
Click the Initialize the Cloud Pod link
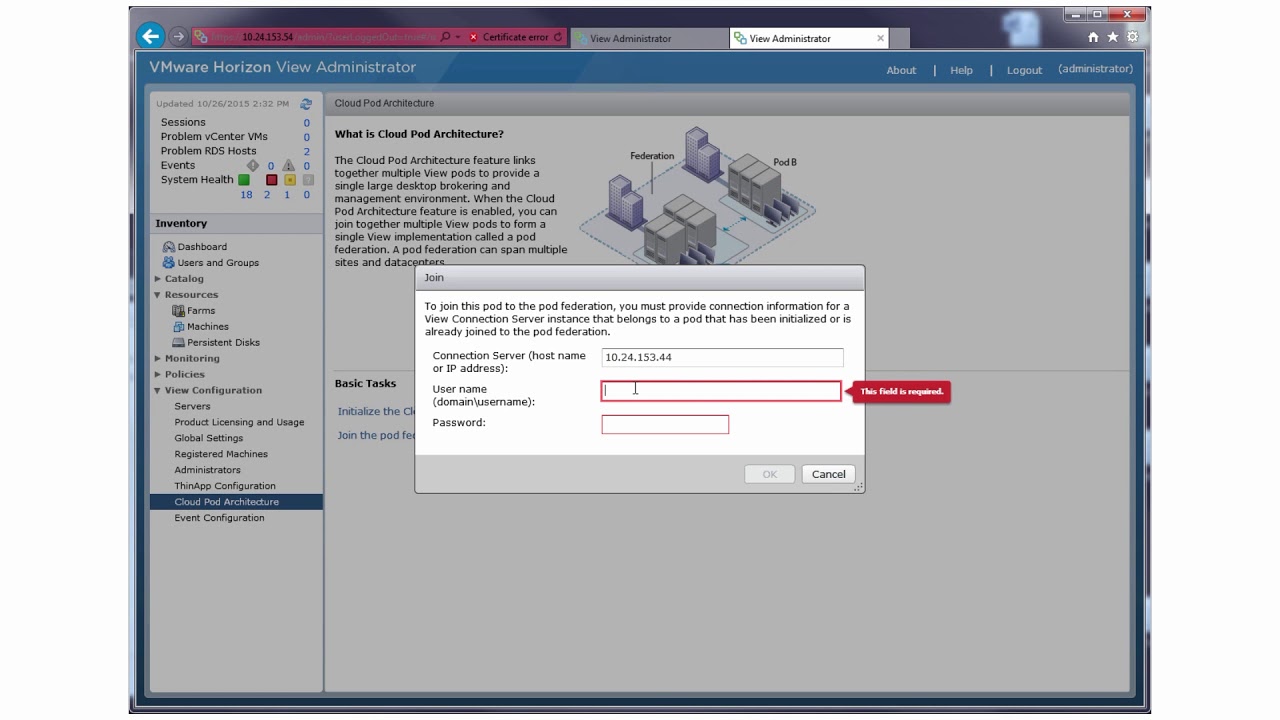point(376,411)
